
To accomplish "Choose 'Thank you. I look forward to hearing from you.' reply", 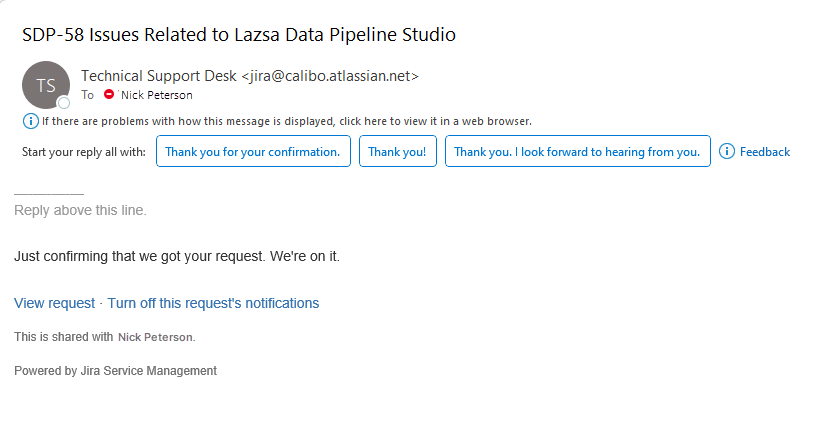I will point(578,152).
